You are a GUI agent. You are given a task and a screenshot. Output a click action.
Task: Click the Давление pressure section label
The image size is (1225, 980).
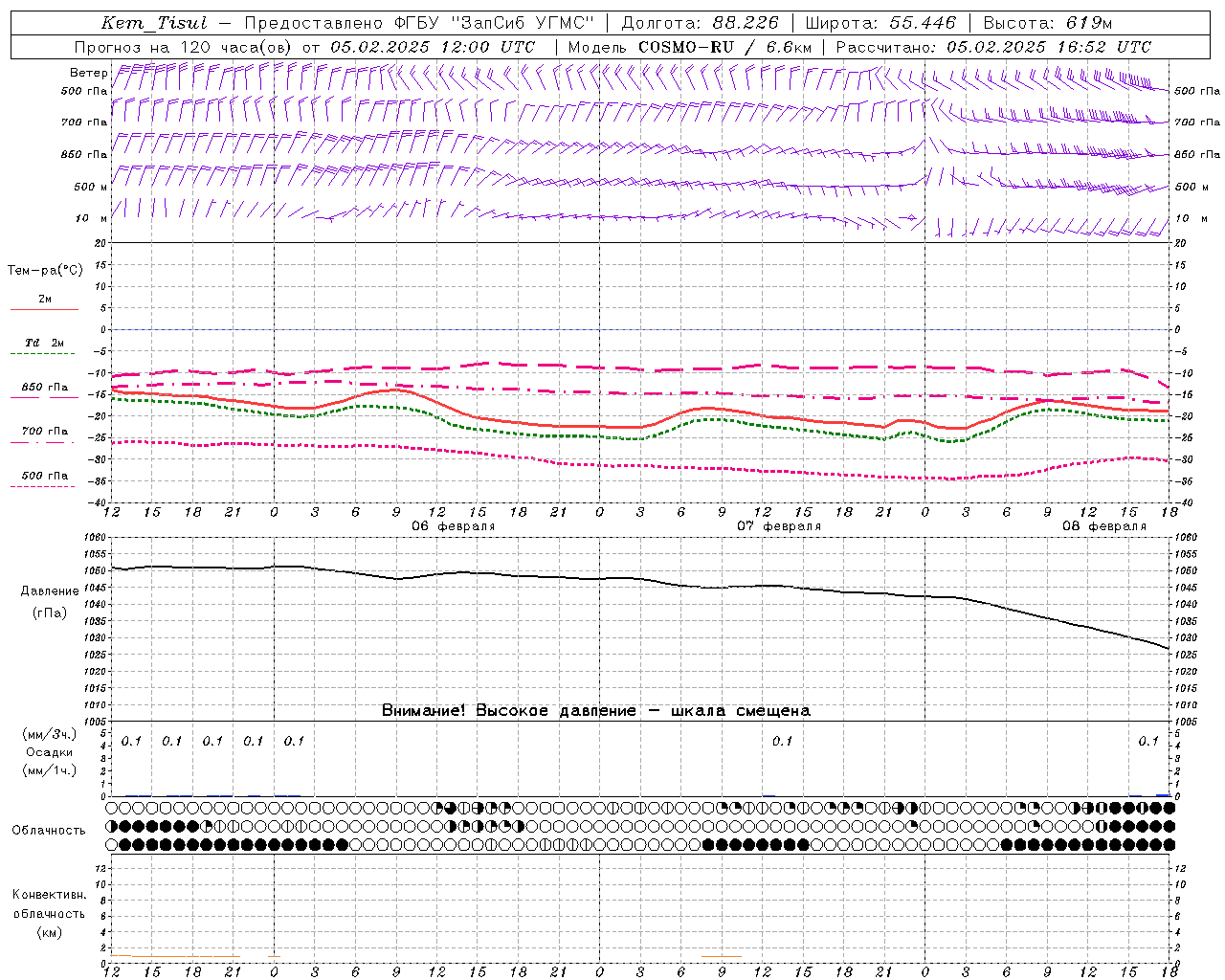(x=50, y=590)
